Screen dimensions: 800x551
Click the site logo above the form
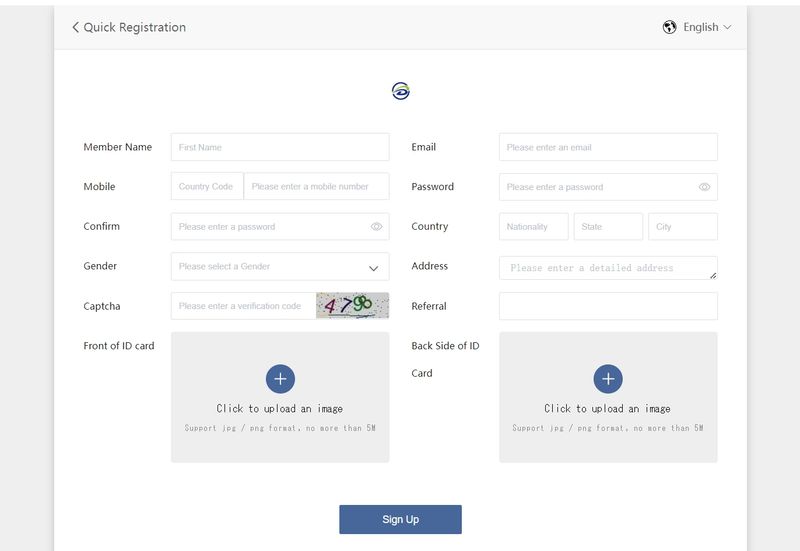(401, 91)
